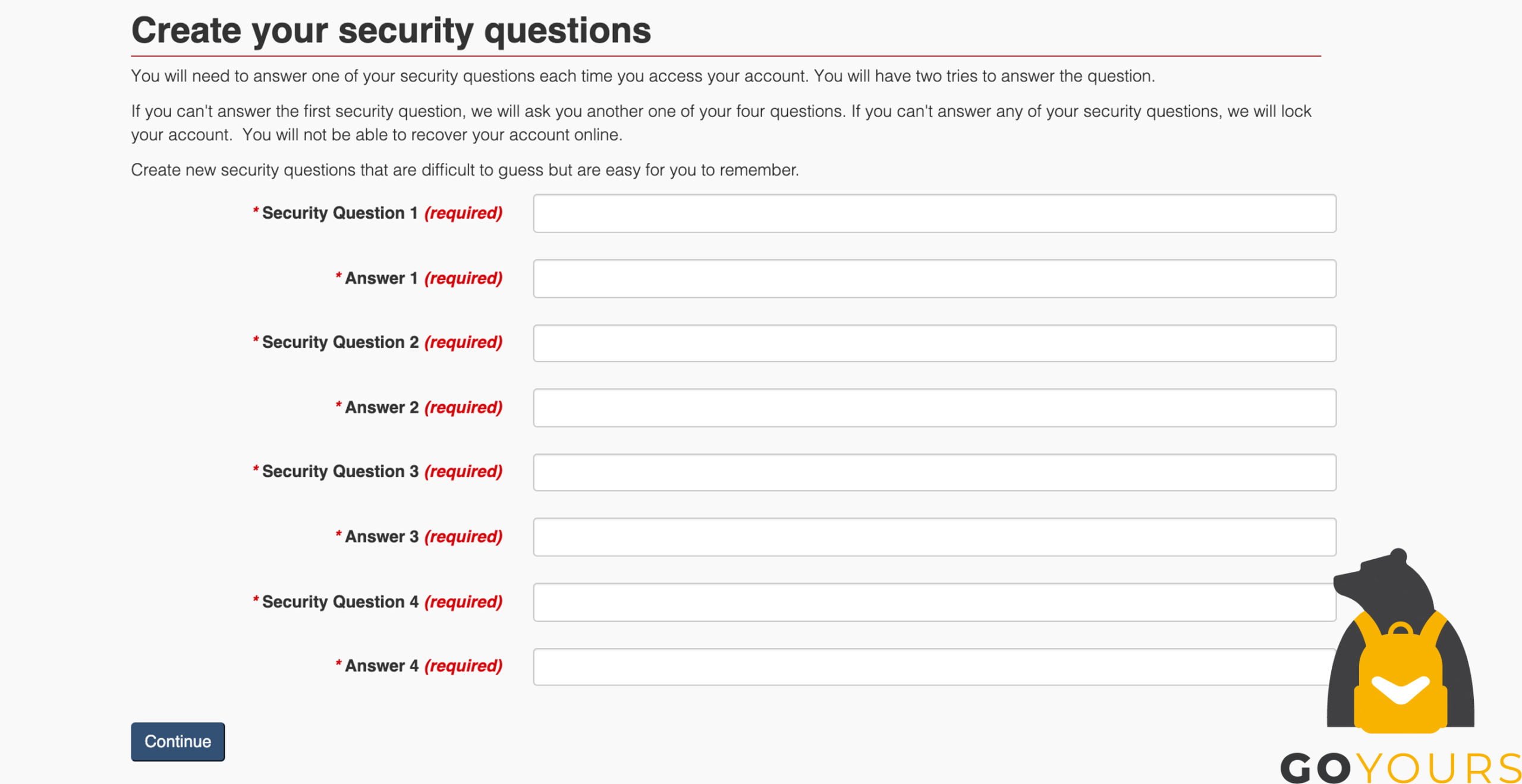This screenshot has height=784, width=1522.
Task: Click the Answer 3 text field
Action: point(934,537)
